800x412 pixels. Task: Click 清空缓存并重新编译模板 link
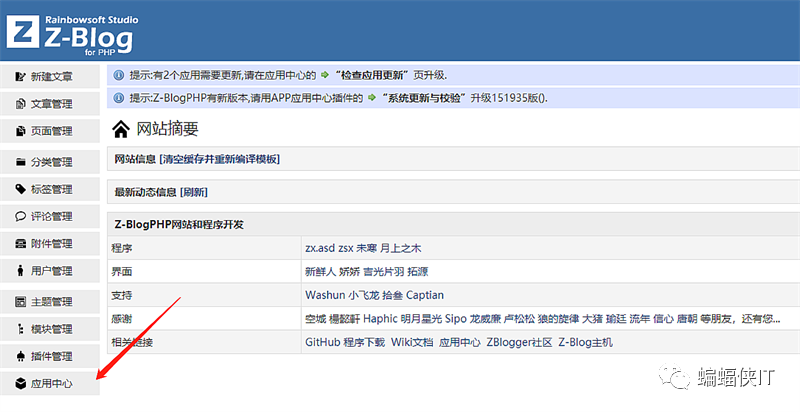click(219, 159)
